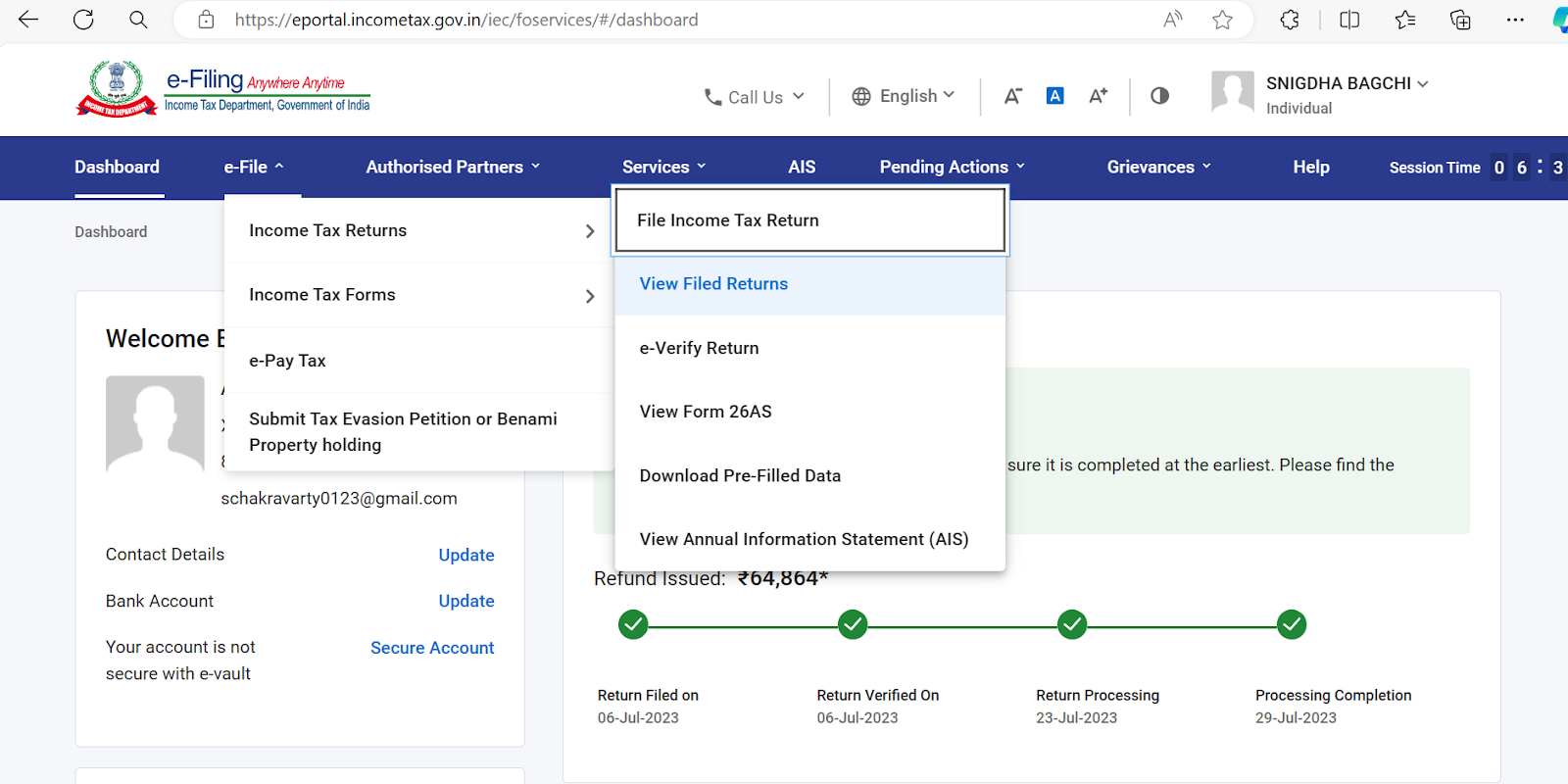The height and width of the screenshot is (784, 1568).
Task: Click the welcome card profile picture
Action: tap(155, 423)
